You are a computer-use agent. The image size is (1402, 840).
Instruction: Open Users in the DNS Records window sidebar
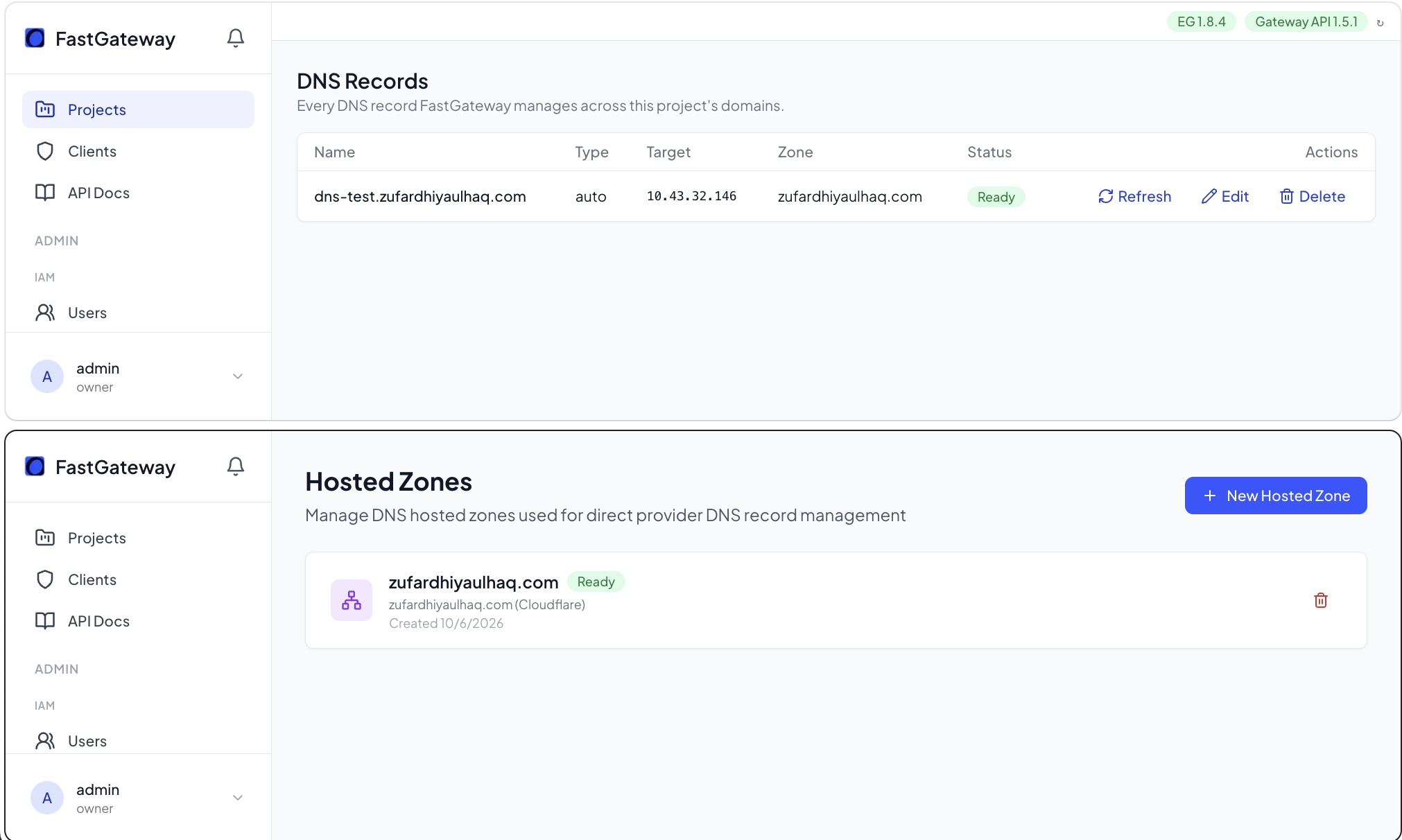(x=138, y=313)
